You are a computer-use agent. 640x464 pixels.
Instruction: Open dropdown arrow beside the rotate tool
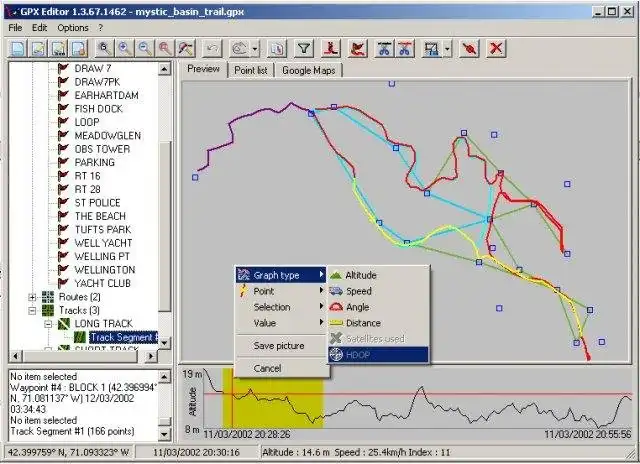pos(255,49)
